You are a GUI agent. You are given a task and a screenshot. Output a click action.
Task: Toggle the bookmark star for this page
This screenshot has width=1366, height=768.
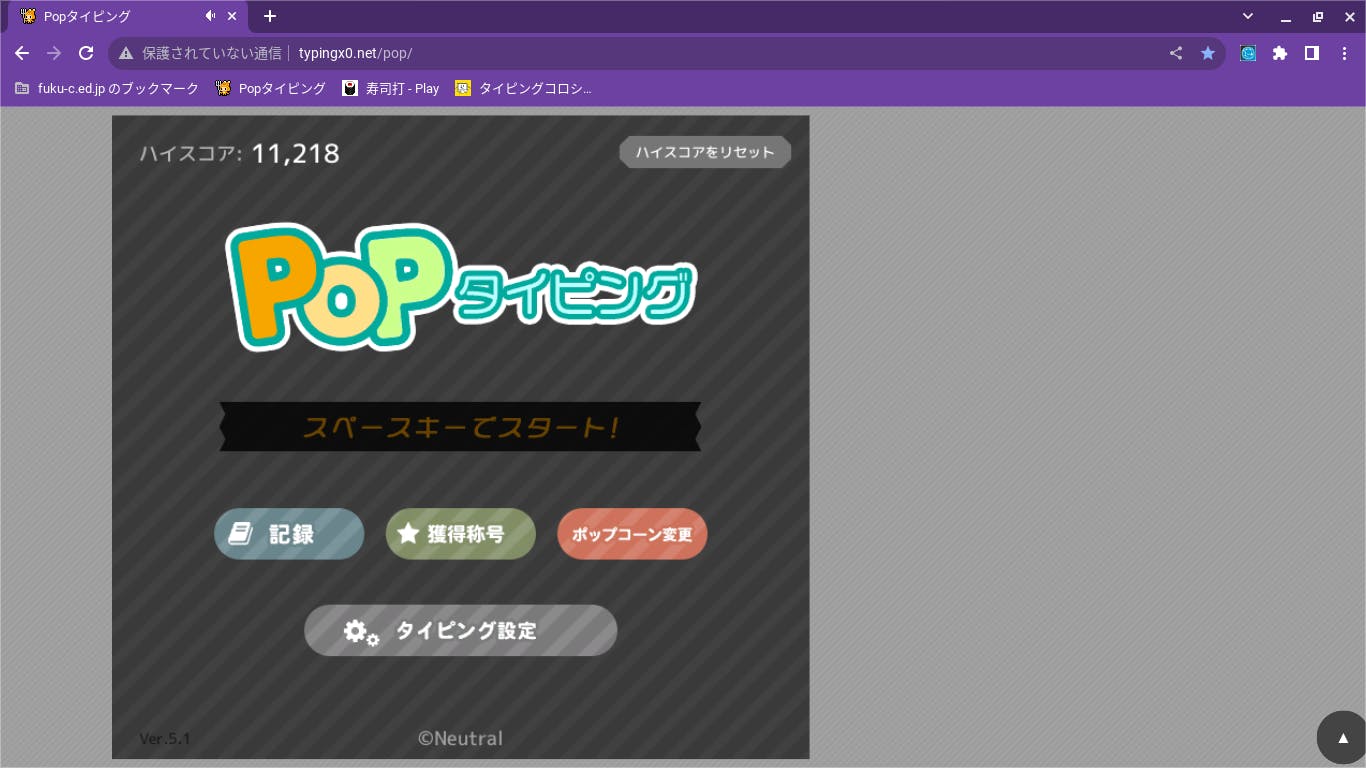[1208, 53]
